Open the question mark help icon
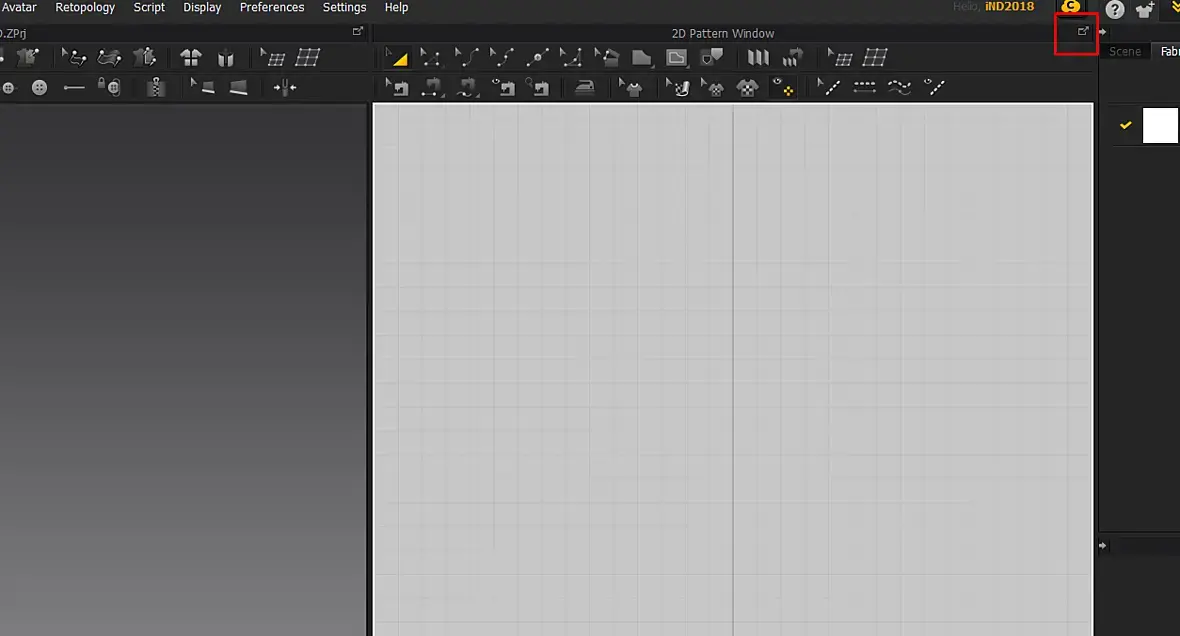Screen dimensions: 1180x636 click(x=1115, y=9)
